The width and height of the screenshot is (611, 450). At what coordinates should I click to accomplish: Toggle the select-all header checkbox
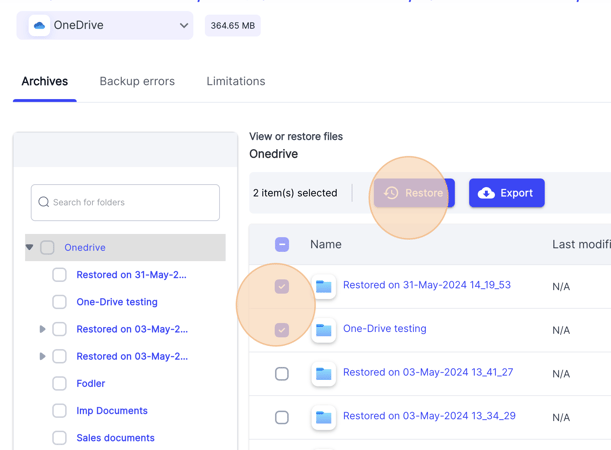coord(282,244)
